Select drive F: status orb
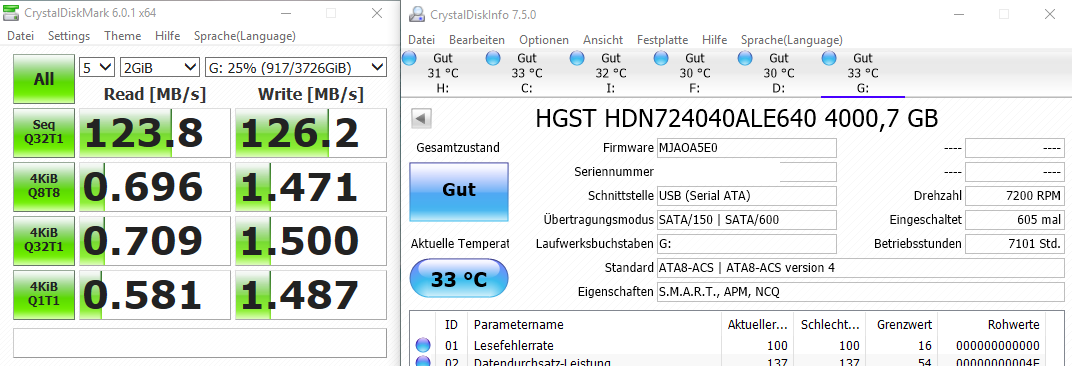 (660, 58)
